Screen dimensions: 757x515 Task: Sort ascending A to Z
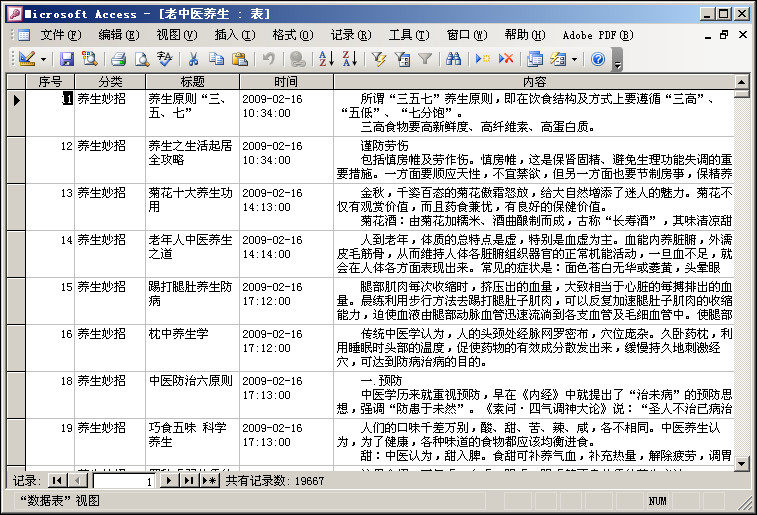pyautogui.click(x=326, y=59)
